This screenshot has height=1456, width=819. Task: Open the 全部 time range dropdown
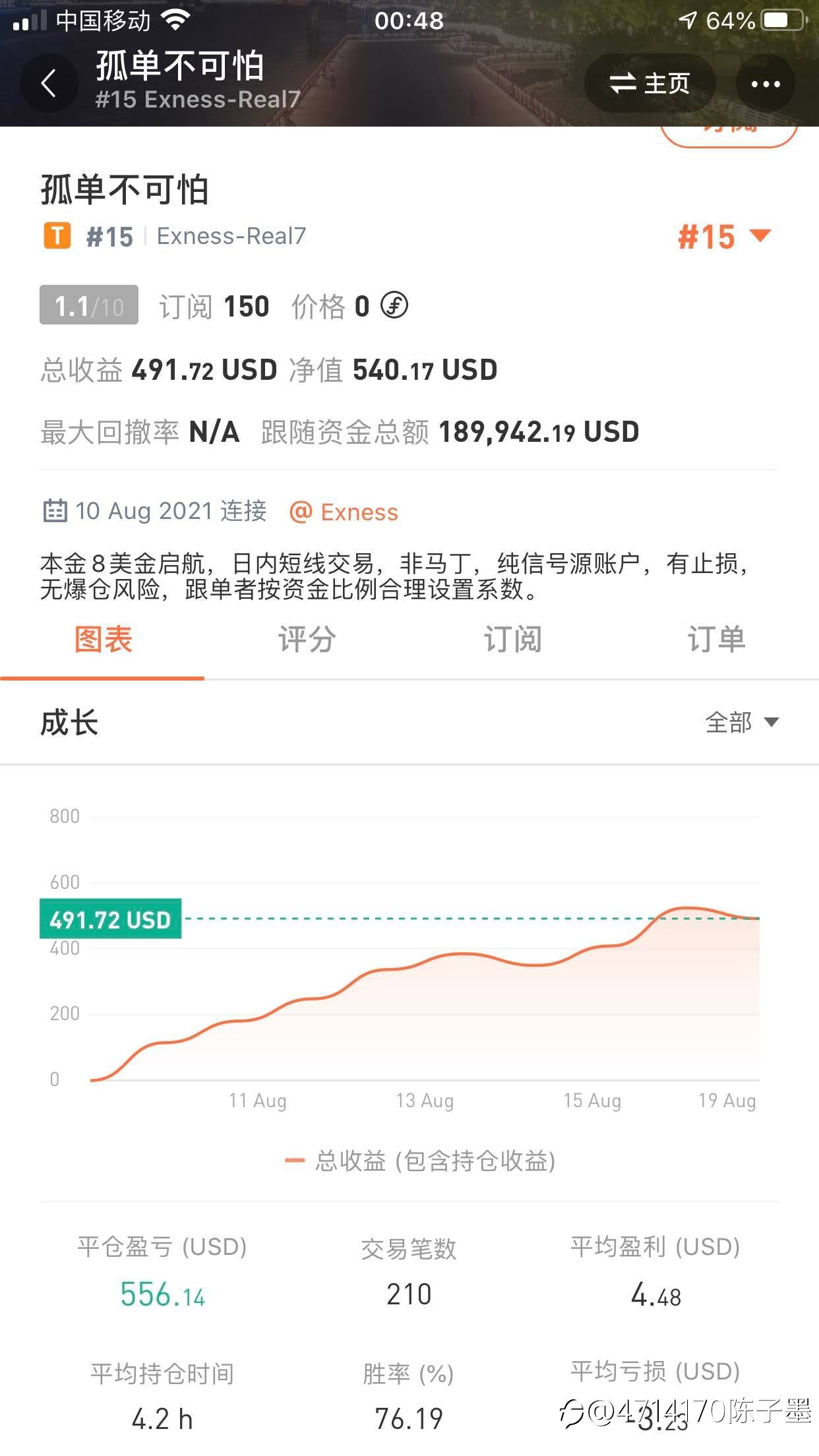(741, 722)
